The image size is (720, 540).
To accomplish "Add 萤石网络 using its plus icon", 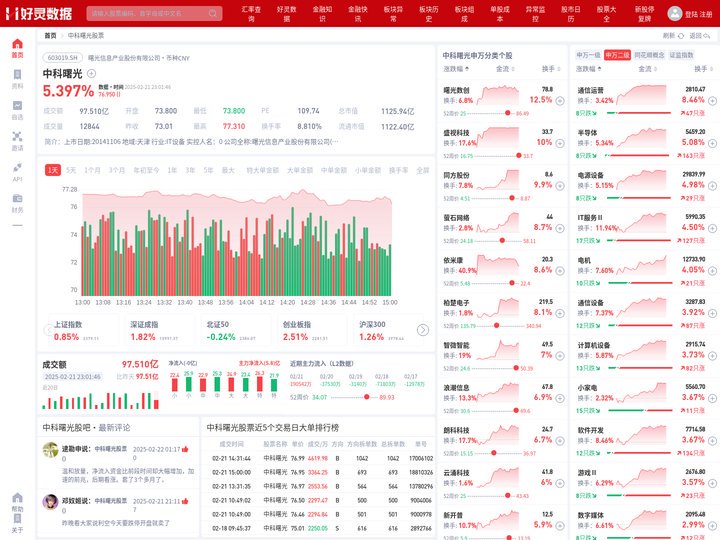I will 560,228.
